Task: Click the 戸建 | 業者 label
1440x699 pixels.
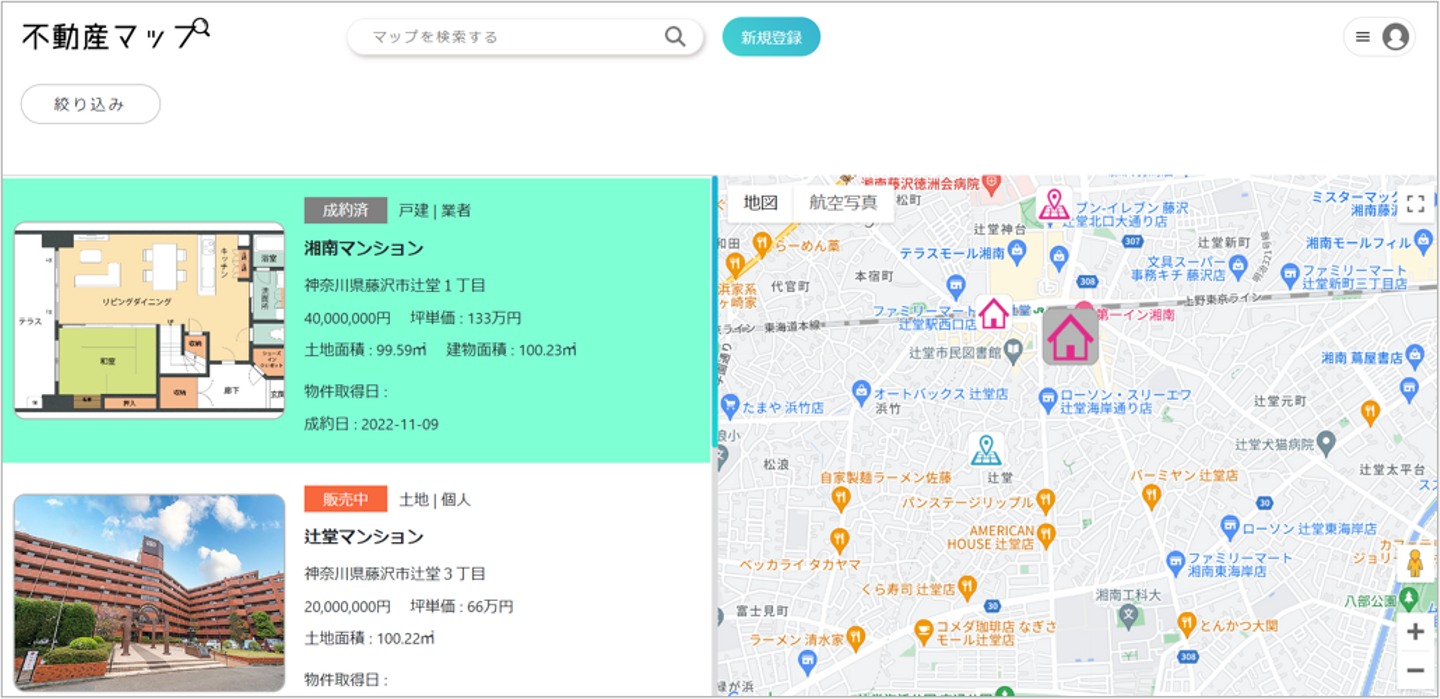Action: pos(435,210)
